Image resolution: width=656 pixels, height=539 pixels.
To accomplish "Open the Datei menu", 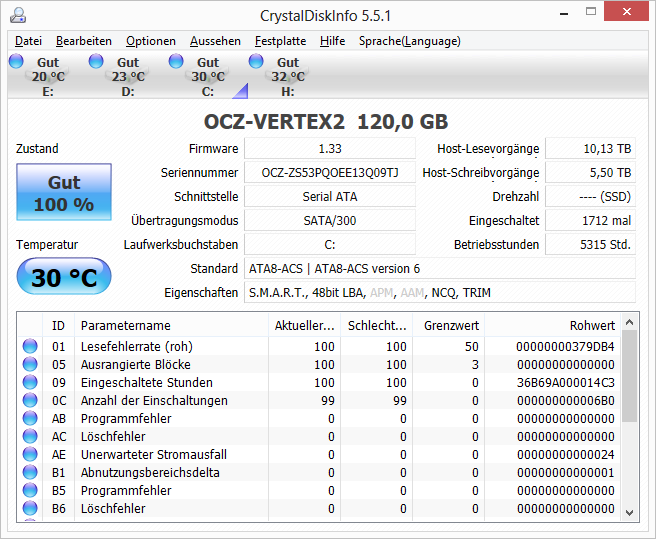I will pos(28,41).
